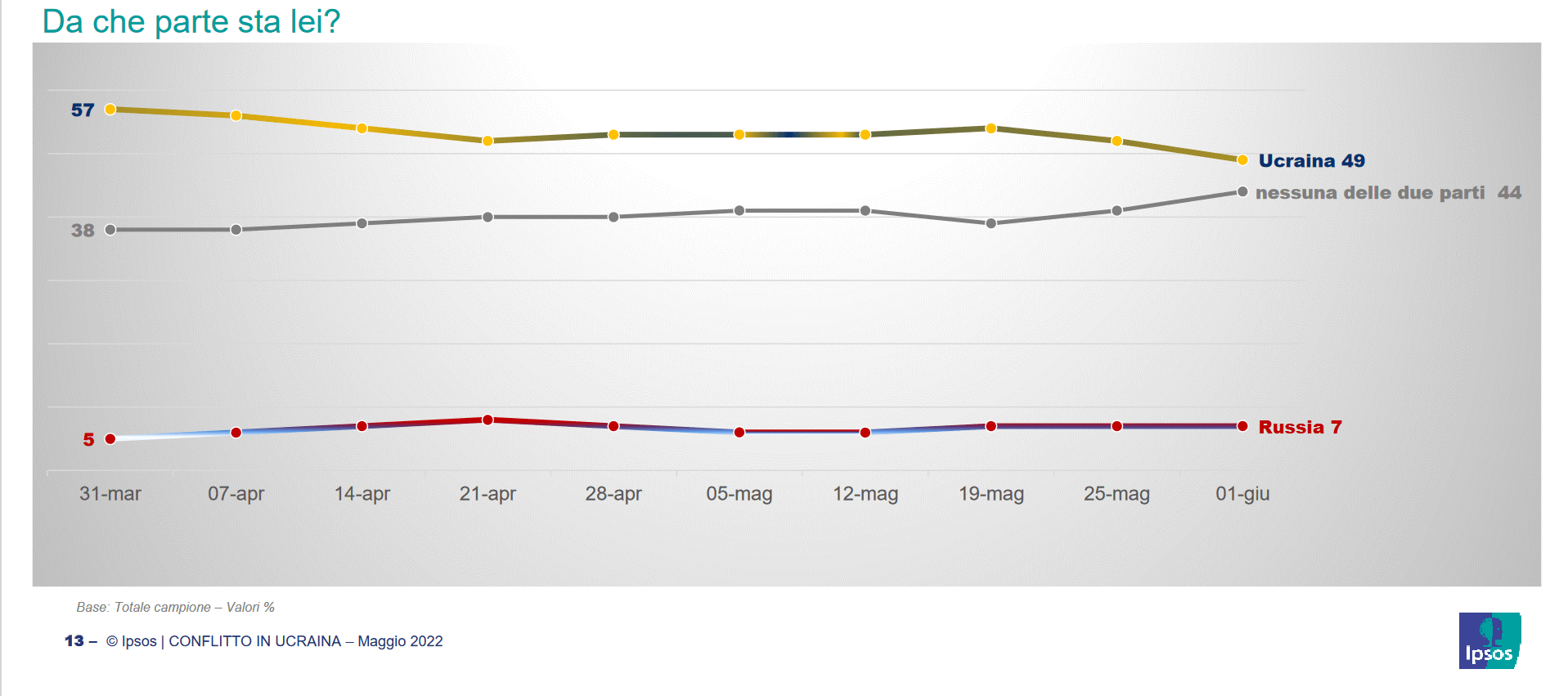Click the Ucraina data point at 31-mar
This screenshot has height=696, width=1568.
[x=110, y=110]
